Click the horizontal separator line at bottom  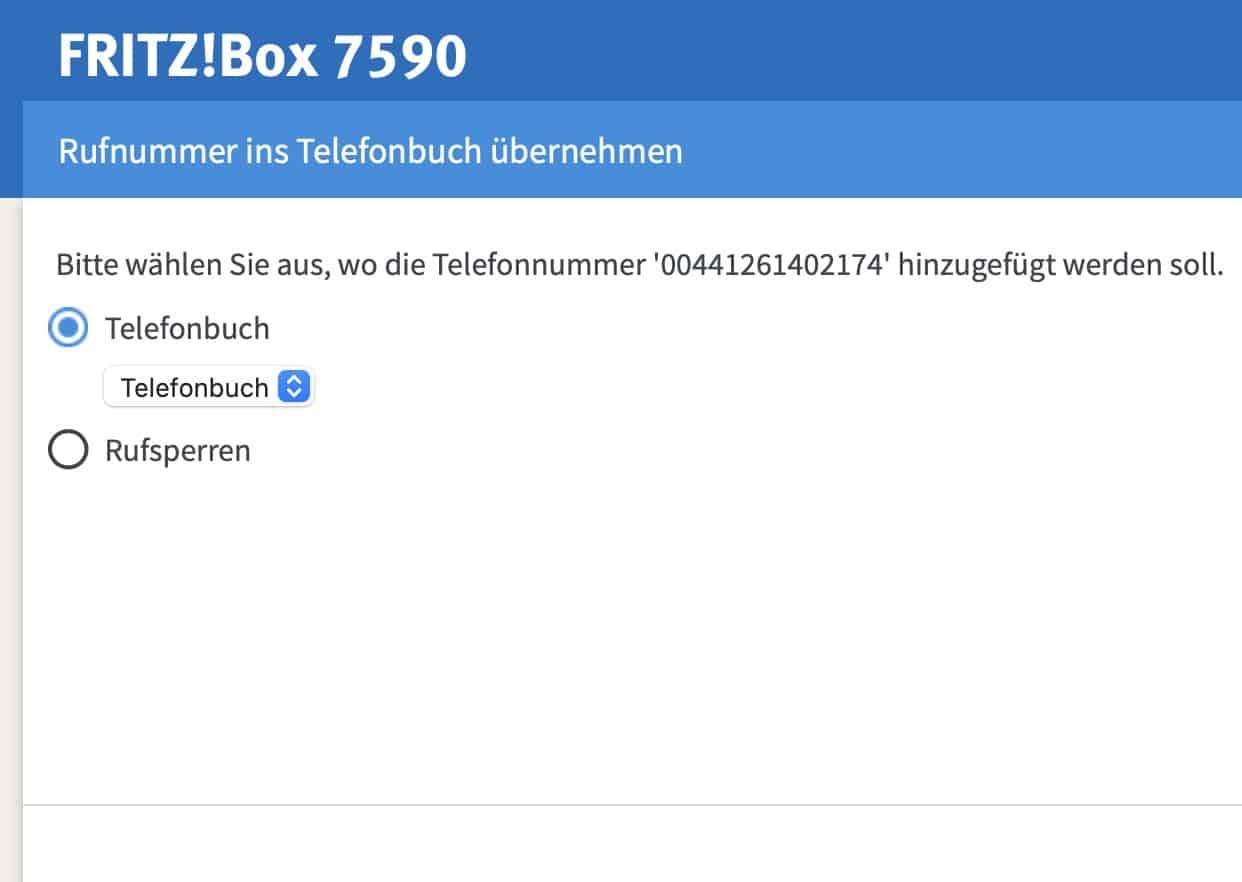pyautogui.click(x=630, y=804)
